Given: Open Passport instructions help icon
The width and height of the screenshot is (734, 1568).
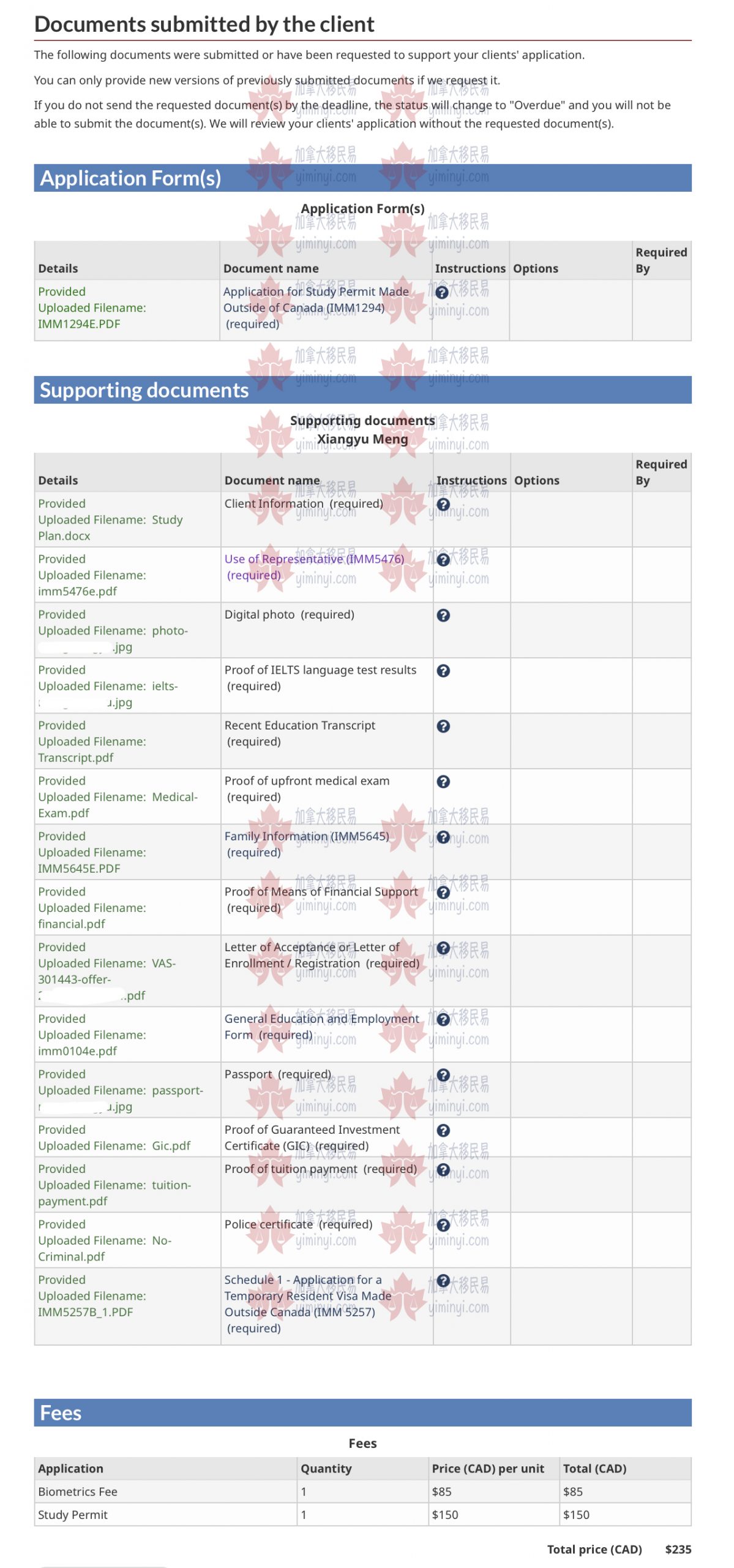Looking at the screenshot, I should (x=443, y=1076).
